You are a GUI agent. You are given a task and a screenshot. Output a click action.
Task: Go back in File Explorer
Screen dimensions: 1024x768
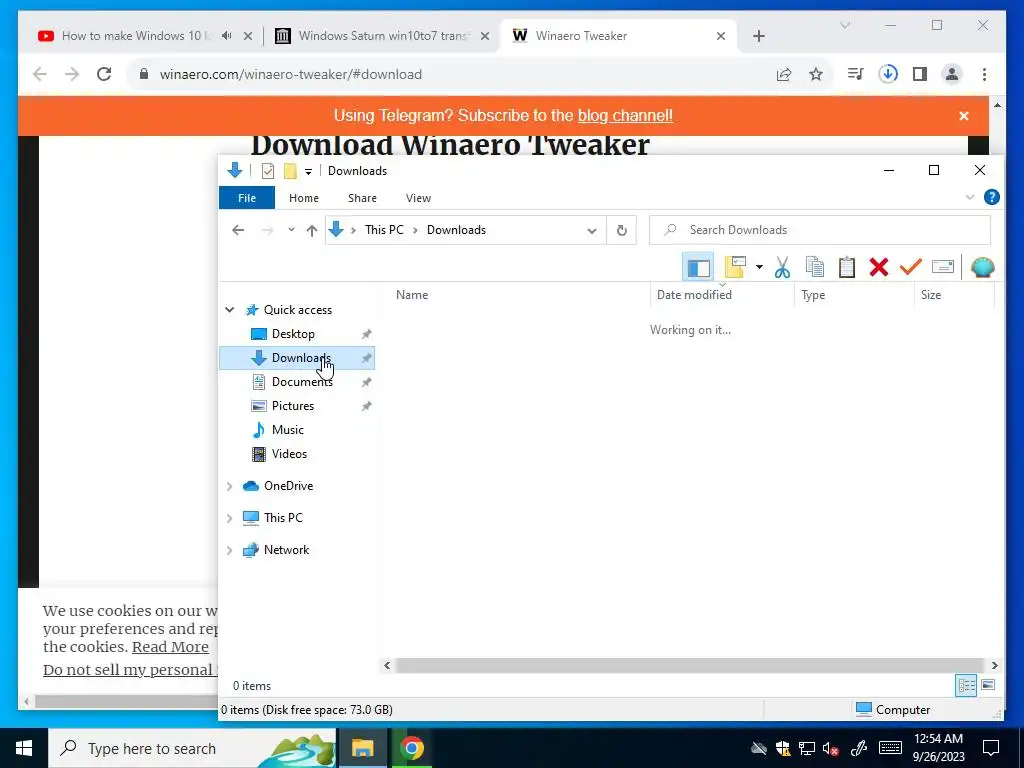coord(238,230)
